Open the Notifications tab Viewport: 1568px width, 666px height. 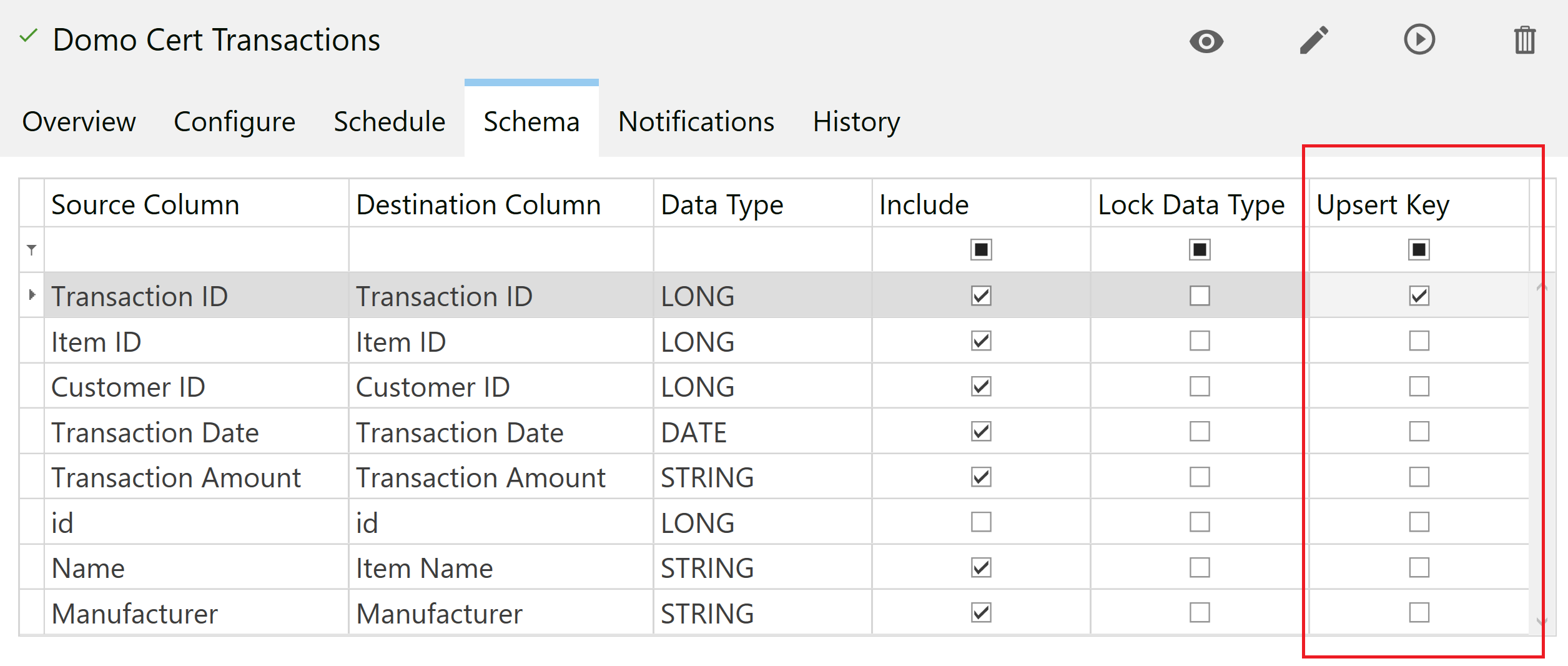(x=696, y=122)
